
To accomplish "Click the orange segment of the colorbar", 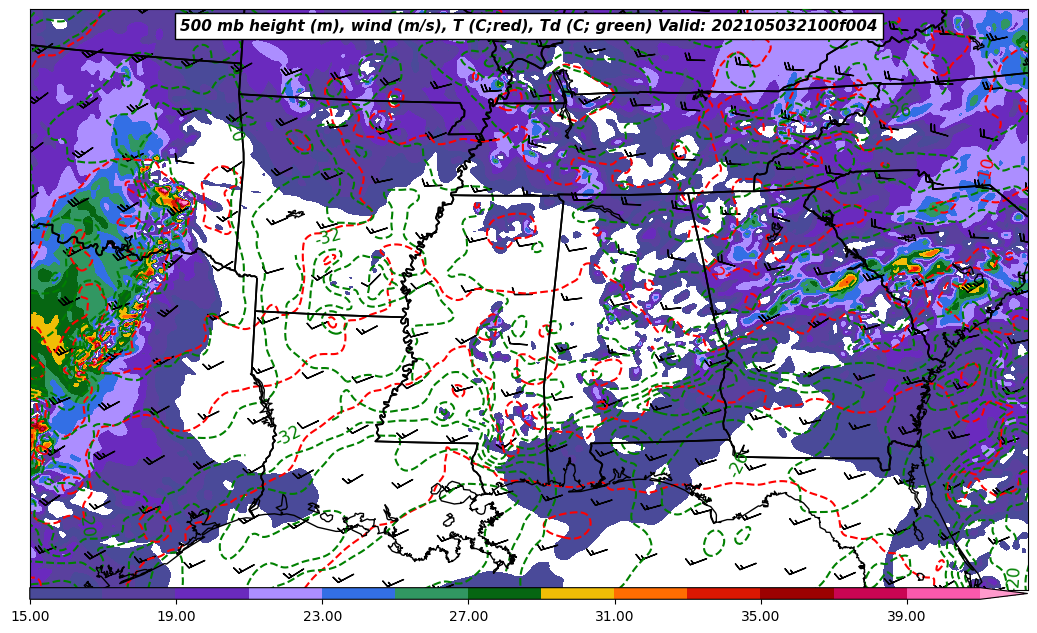I will pyautogui.click(x=650, y=593).
